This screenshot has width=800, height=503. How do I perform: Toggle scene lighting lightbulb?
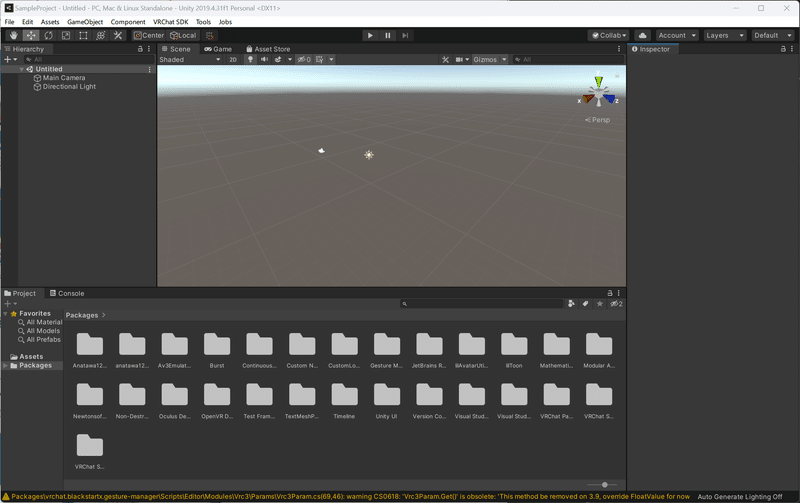pyautogui.click(x=250, y=60)
